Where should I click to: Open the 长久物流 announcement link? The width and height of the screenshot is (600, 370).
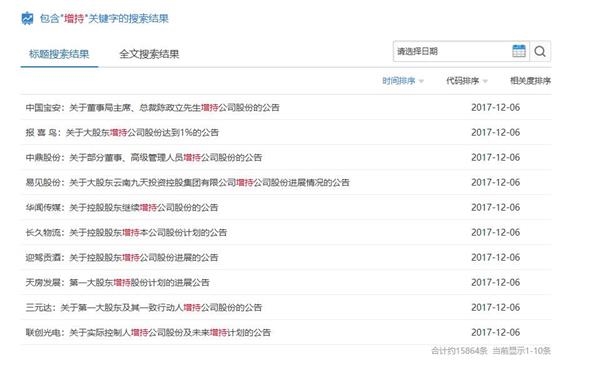(x=126, y=233)
